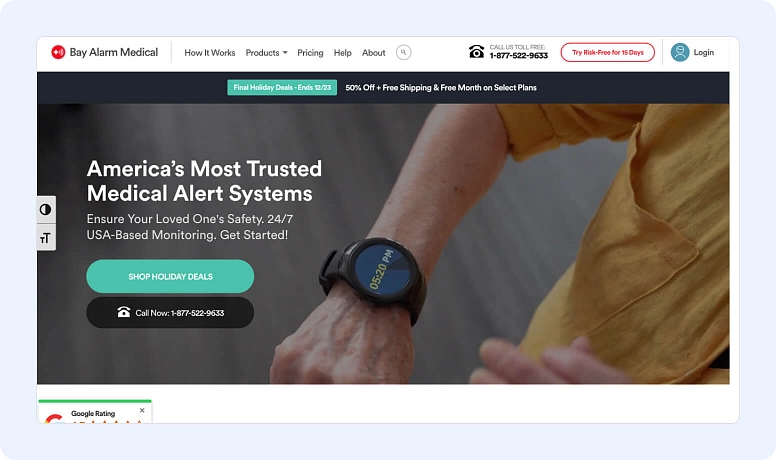Viewport: 776px width, 460px height.
Task: Click the toll-free number 1-877-522-9633 in header
Action: (x=519, y=56)
